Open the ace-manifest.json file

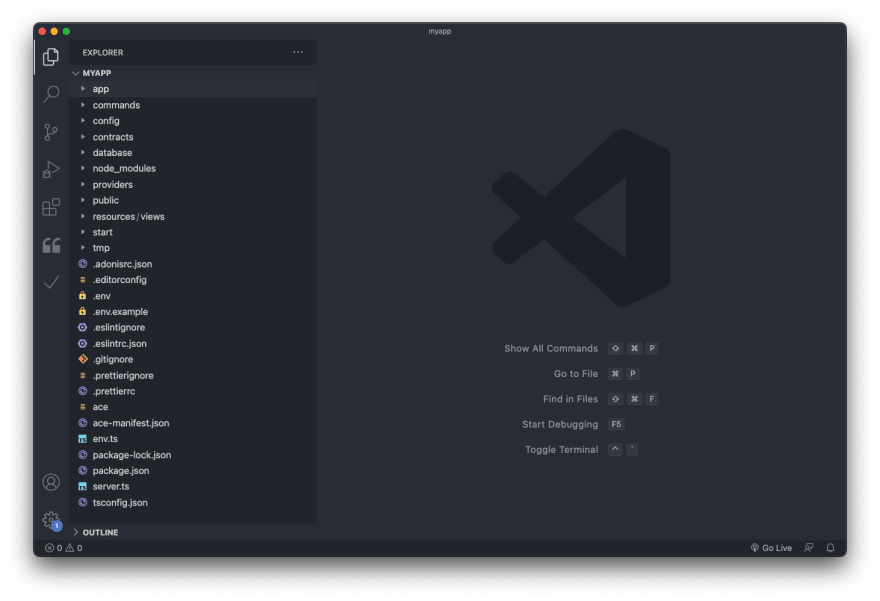pyautogui.click(x=192, y=423)
